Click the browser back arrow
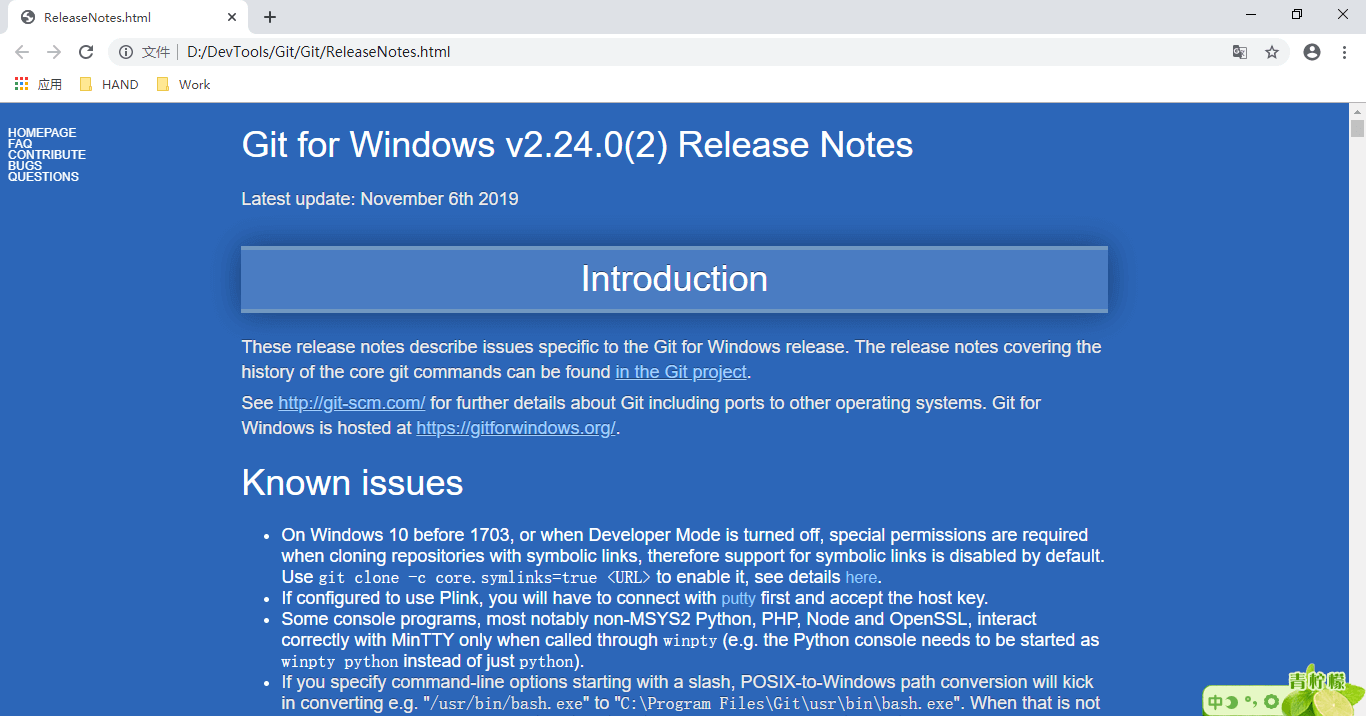 coord(22,52)
